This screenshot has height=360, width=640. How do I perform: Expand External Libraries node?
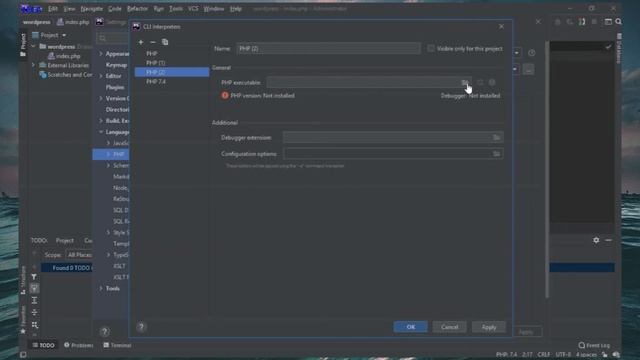tap(34, 65)
